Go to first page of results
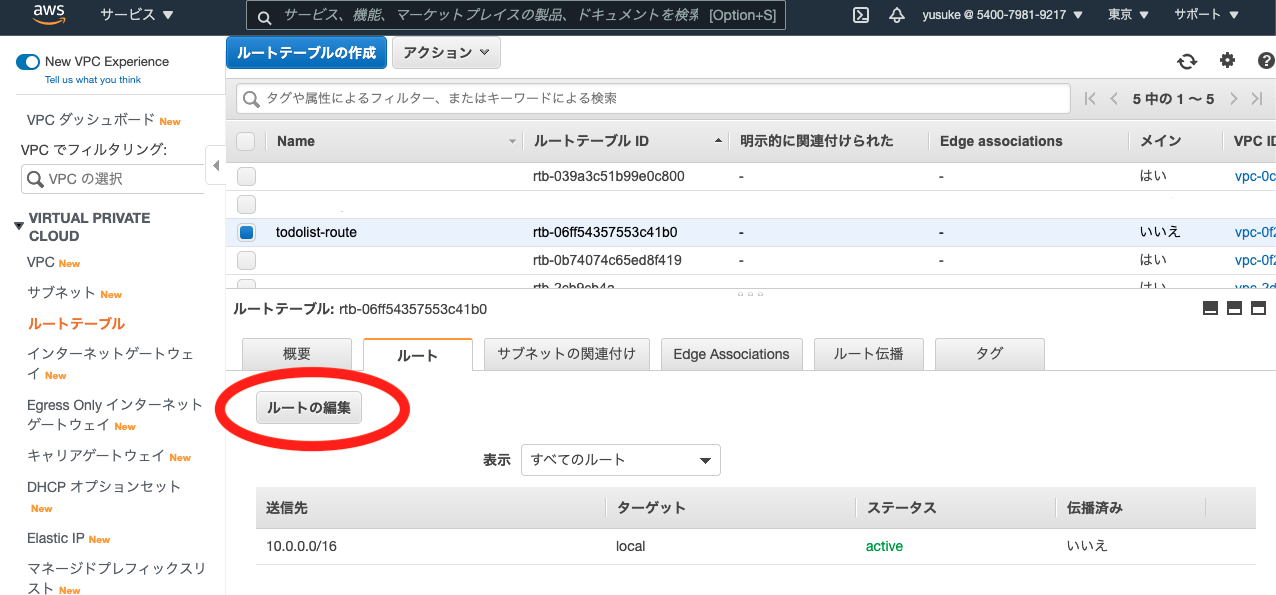The height and width of the screenshot is (595, 1276). (1090, 99)
